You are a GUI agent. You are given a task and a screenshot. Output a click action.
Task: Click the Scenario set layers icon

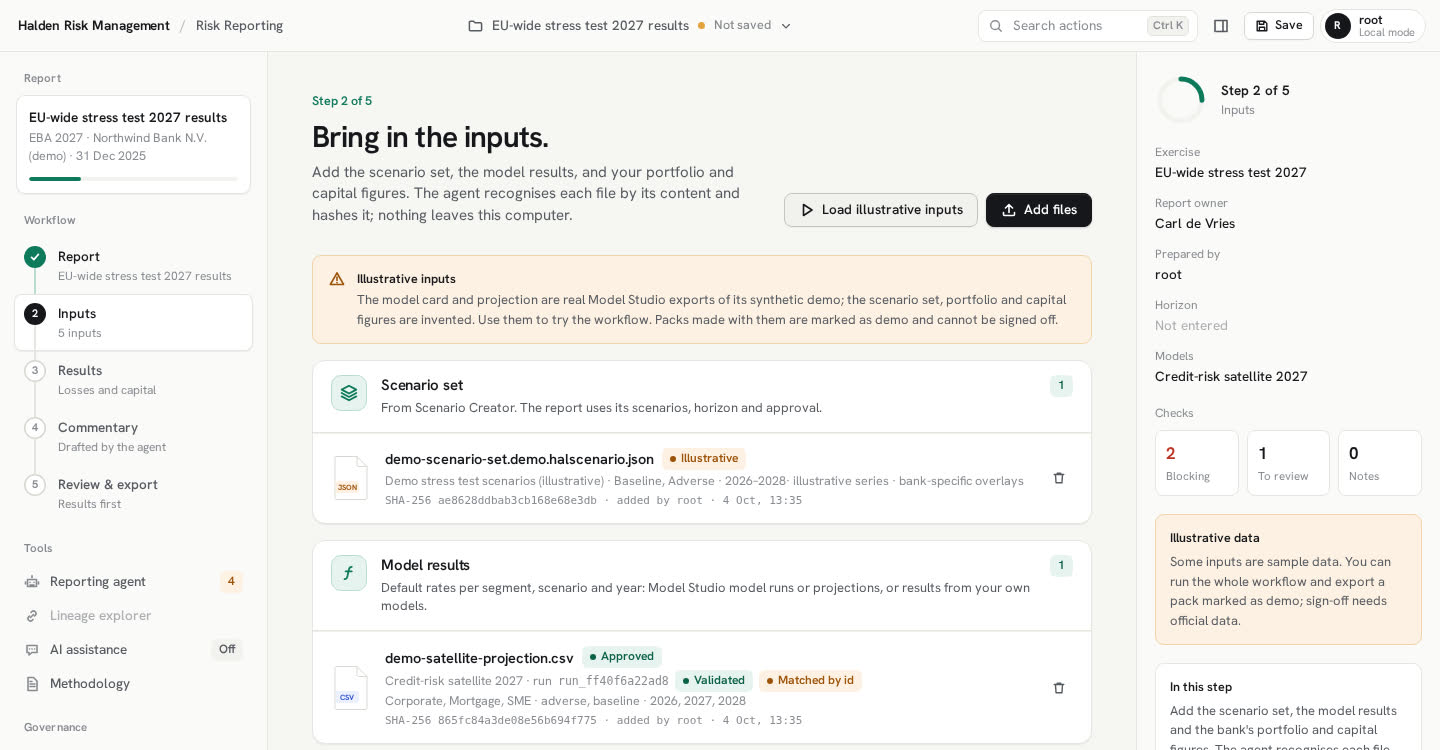[x=349, y=393]
